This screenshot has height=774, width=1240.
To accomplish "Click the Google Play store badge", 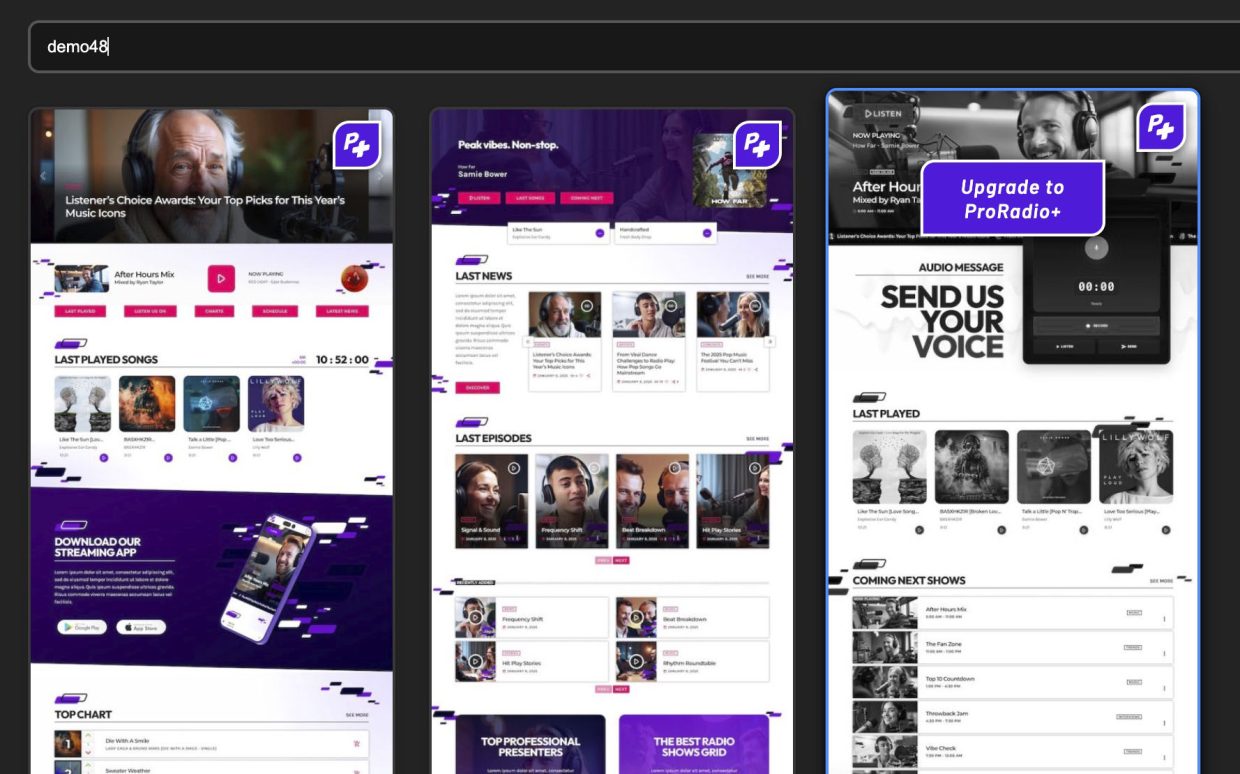I will tap(82, 627).
